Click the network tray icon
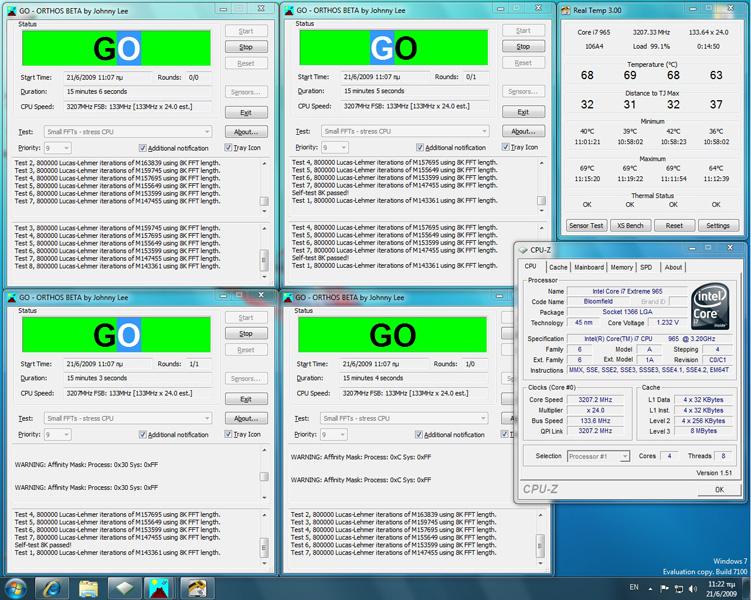 coord(679,589)
